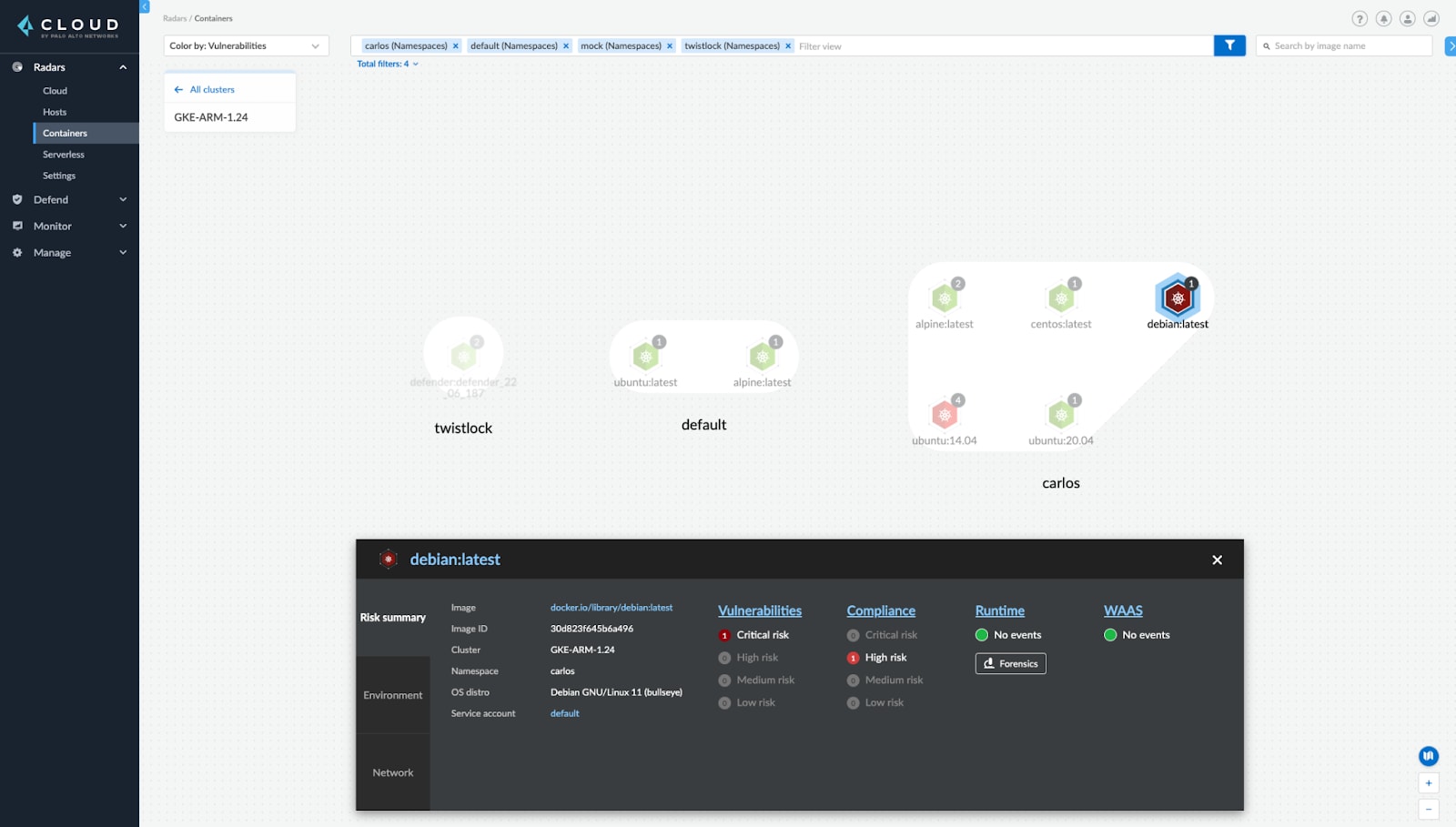1456x827 pixels.
Task: Expand the Total filters: 4 list
Action: (x=388, y=64)
